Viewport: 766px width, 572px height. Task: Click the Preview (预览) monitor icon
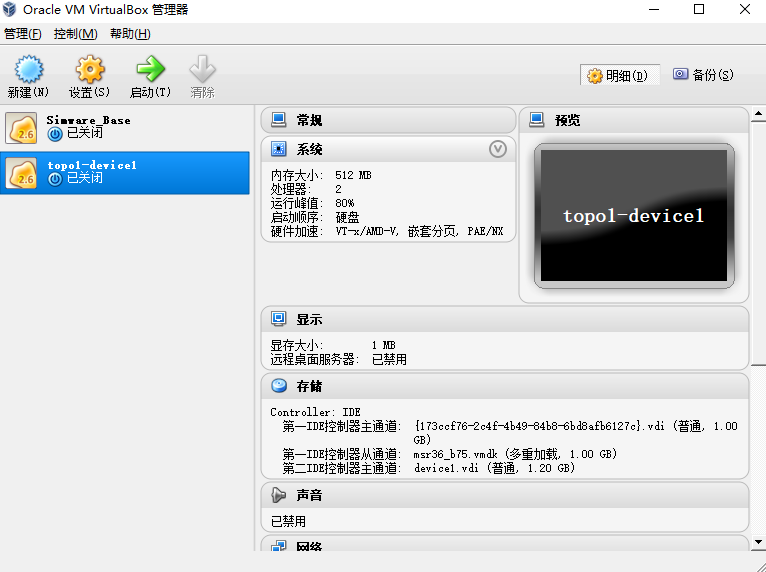tap(536, 120)
